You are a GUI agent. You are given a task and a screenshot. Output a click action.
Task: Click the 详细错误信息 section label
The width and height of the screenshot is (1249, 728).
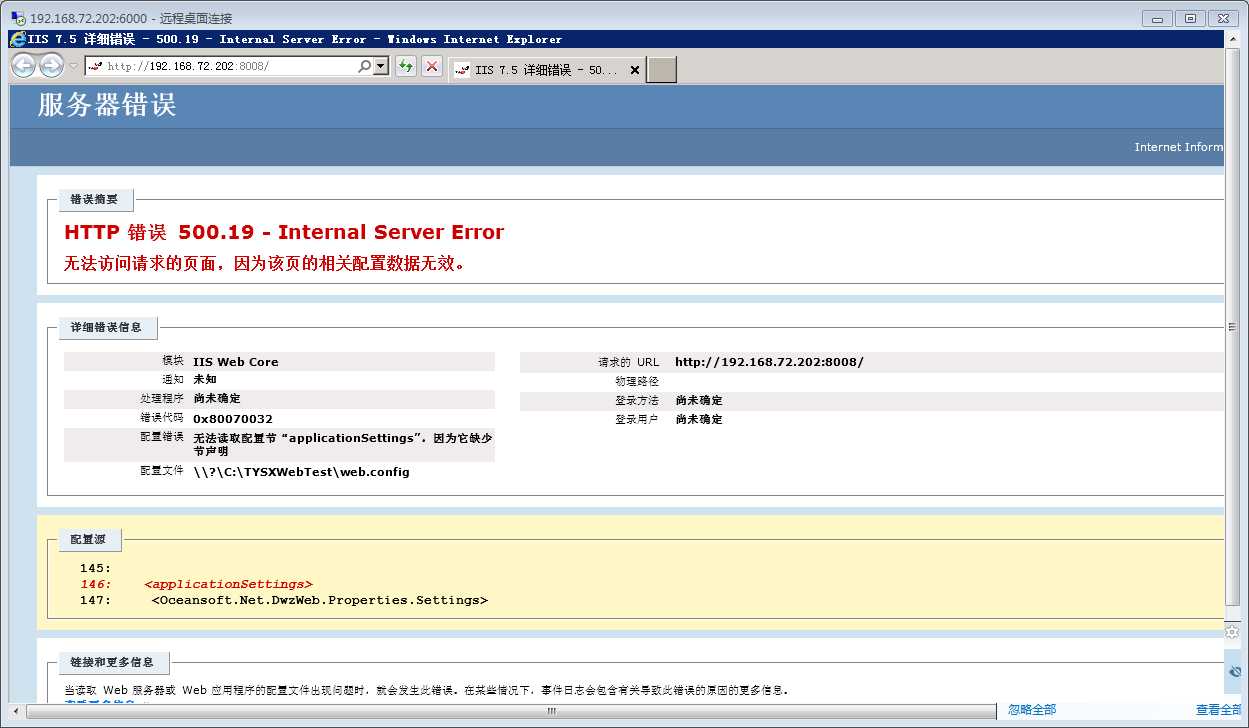pos(106,327)
